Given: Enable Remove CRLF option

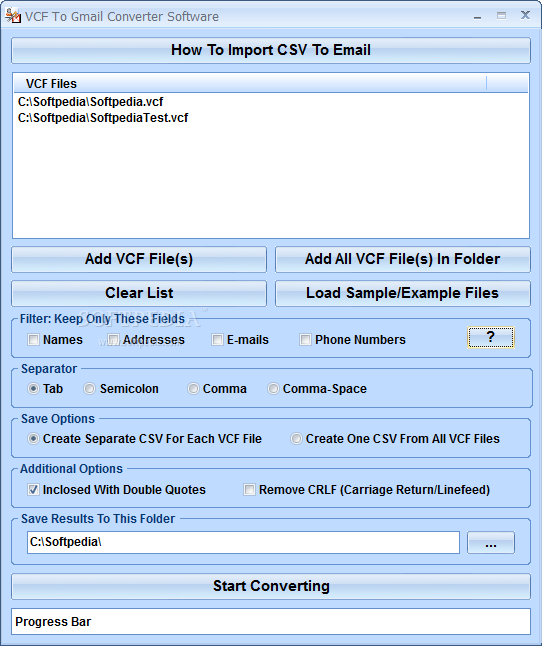Looking at the screenshot, I should pyautogui.click(x=249, y=489).
